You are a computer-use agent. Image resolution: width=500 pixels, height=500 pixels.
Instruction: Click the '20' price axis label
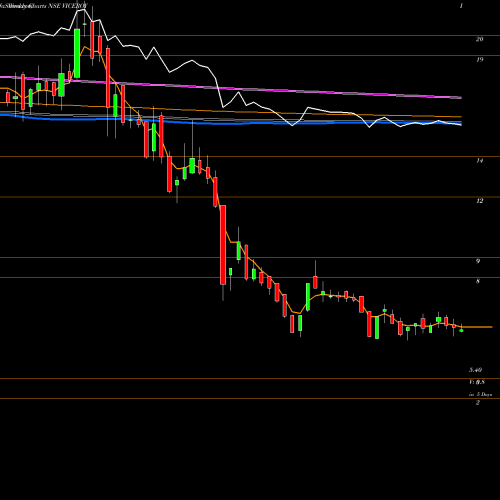[479, 39]
